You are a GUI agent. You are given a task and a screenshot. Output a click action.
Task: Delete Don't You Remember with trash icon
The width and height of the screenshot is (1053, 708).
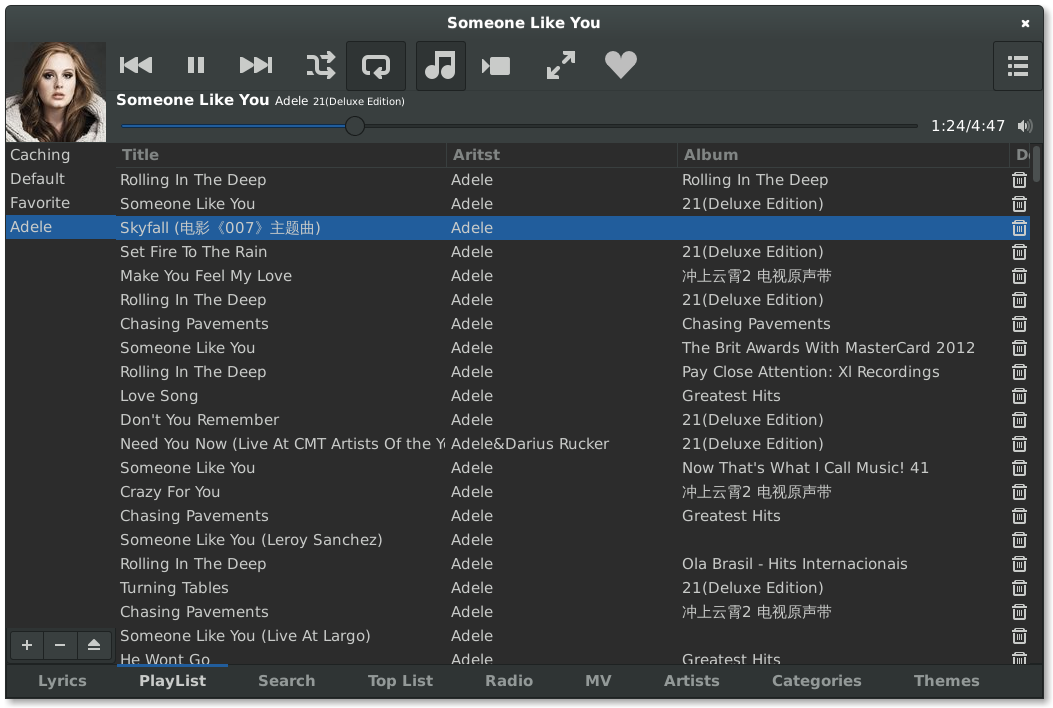tap(1019, 420)
